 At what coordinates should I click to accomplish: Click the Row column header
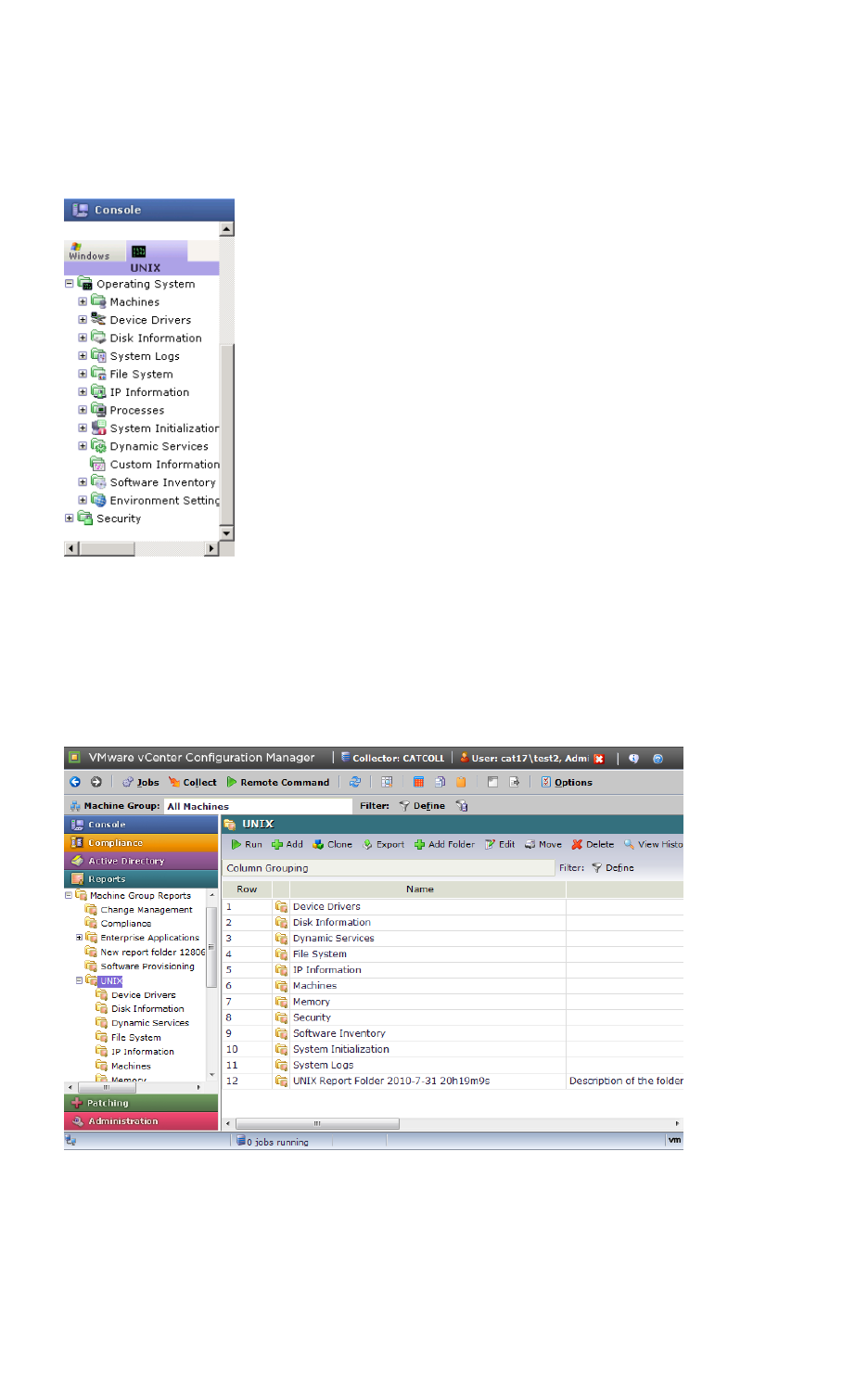pos(247,889)
